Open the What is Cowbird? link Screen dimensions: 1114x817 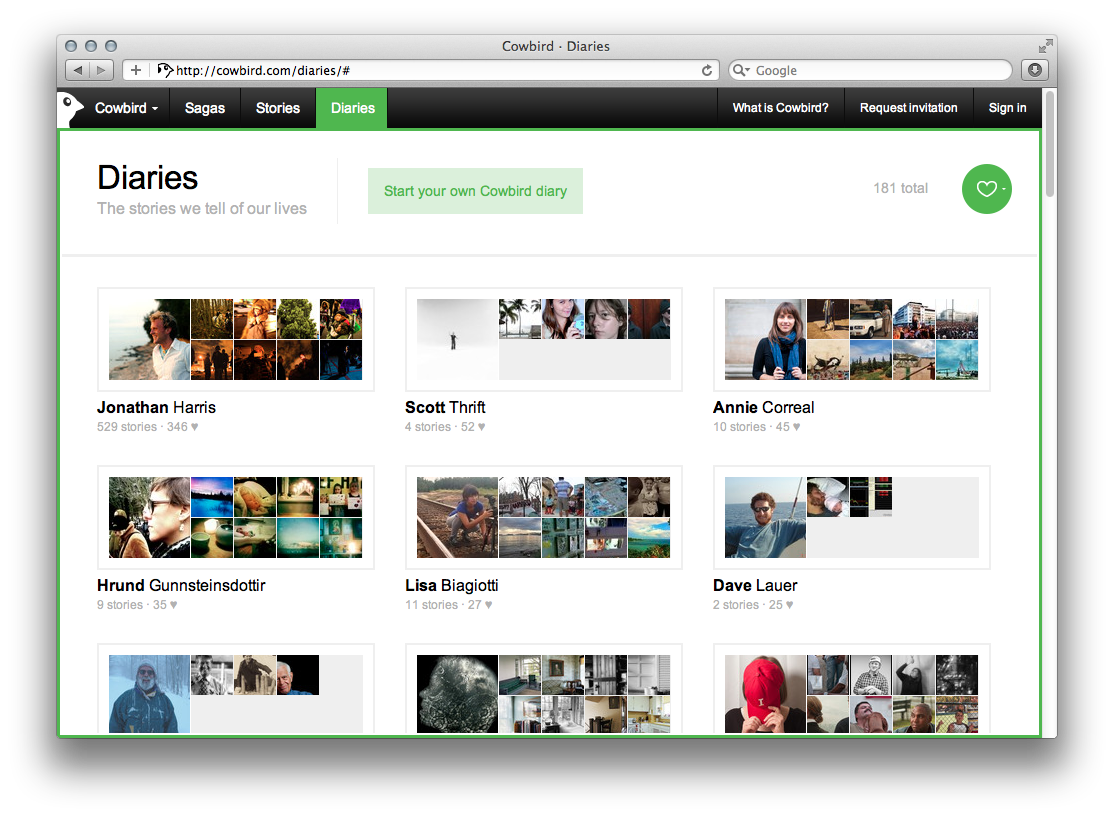(x=780, y=108)
